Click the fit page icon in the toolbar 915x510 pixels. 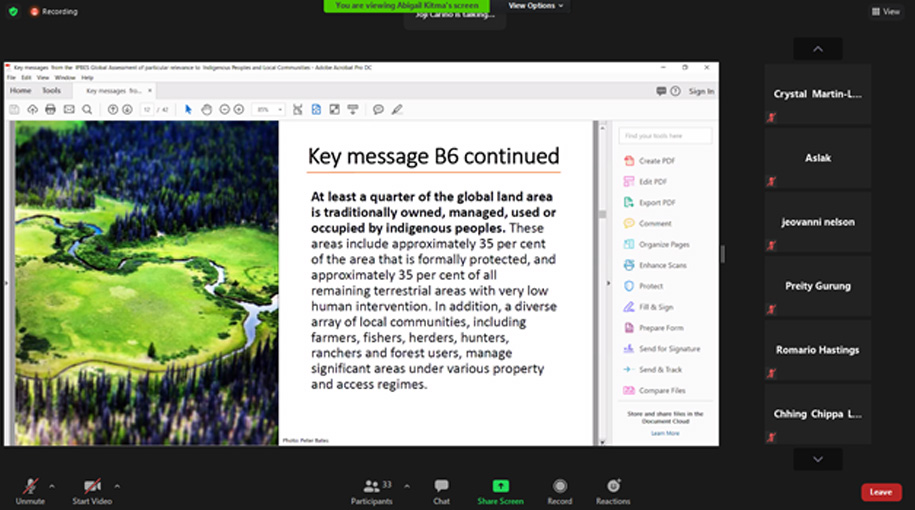click(x=316, y=110)
